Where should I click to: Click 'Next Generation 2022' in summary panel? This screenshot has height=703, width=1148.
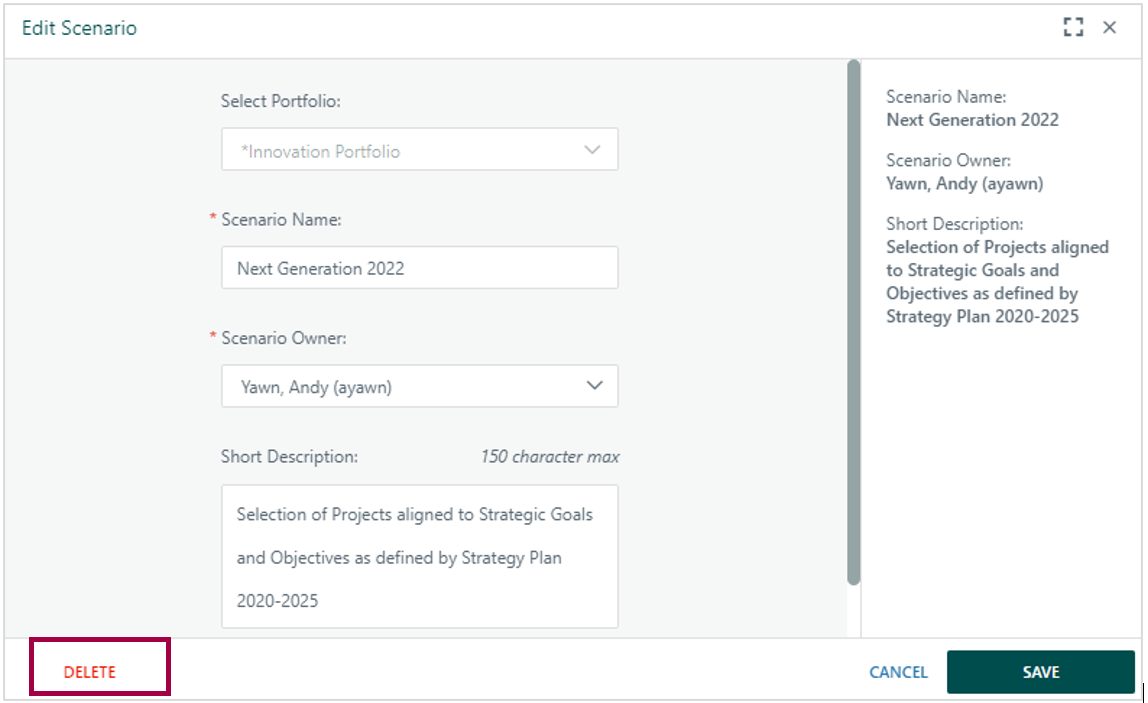[972, 120]
